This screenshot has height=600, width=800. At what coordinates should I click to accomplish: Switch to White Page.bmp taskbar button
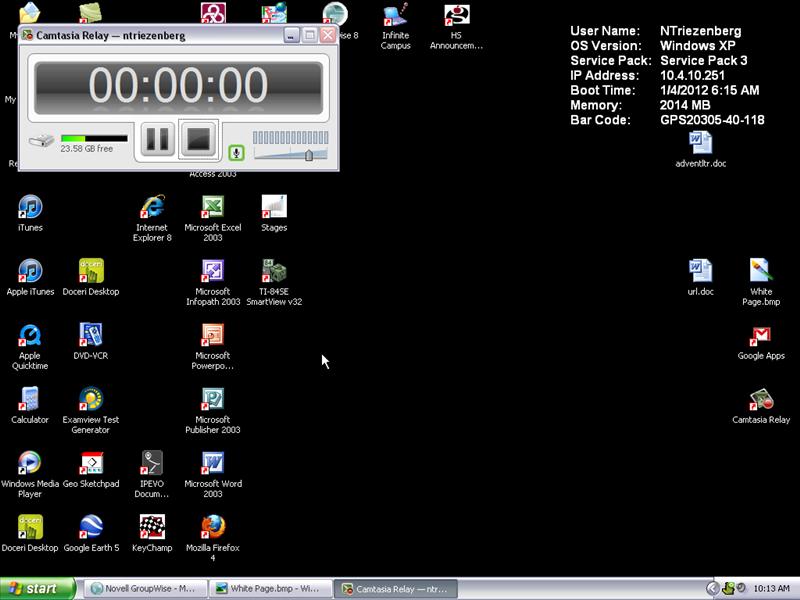click(270, 589)
